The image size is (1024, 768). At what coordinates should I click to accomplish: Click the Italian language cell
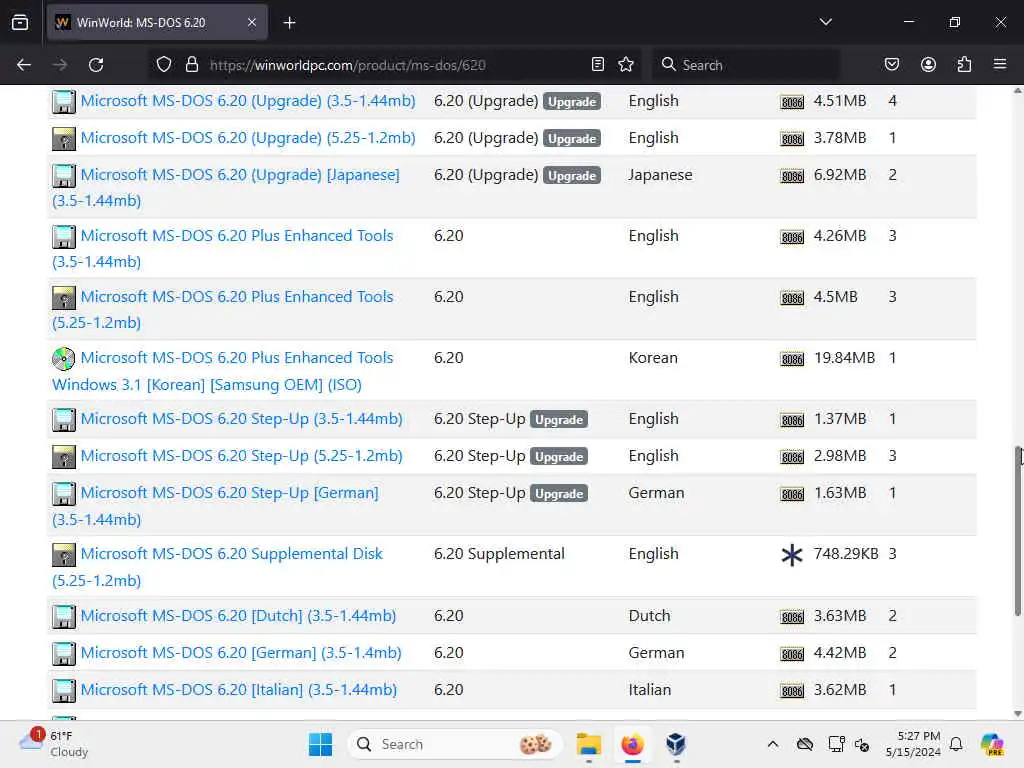point(650,690)
